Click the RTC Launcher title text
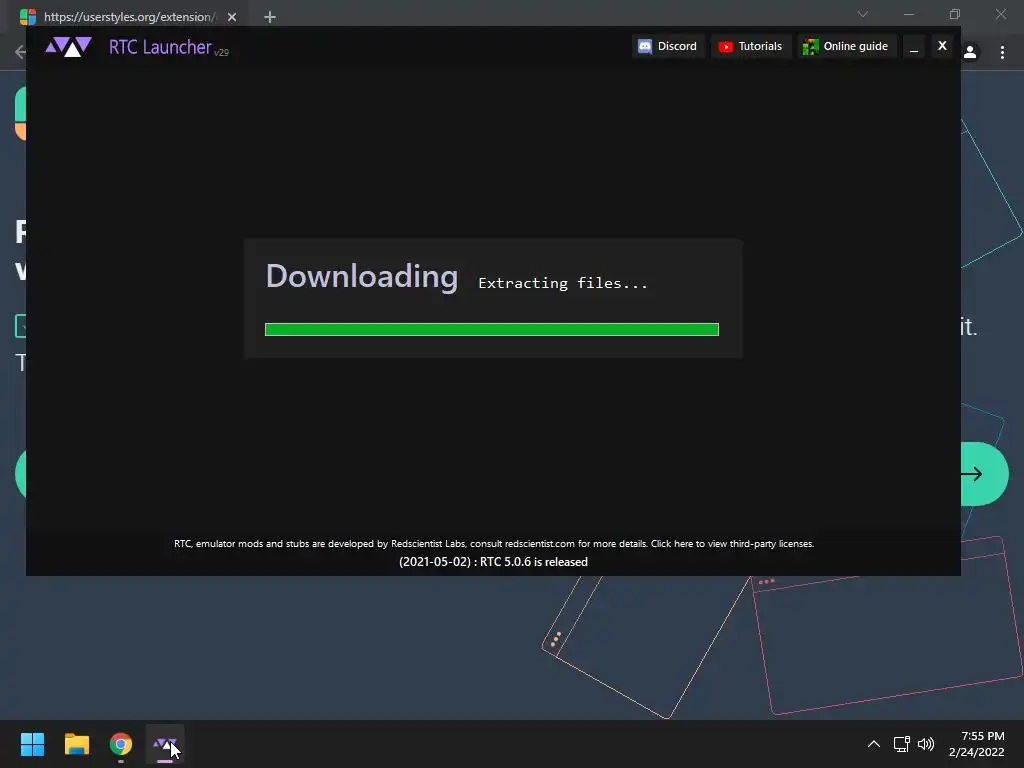Image resolution: width=1024 pixels, height=768 pixels. (x=160, y=47)
